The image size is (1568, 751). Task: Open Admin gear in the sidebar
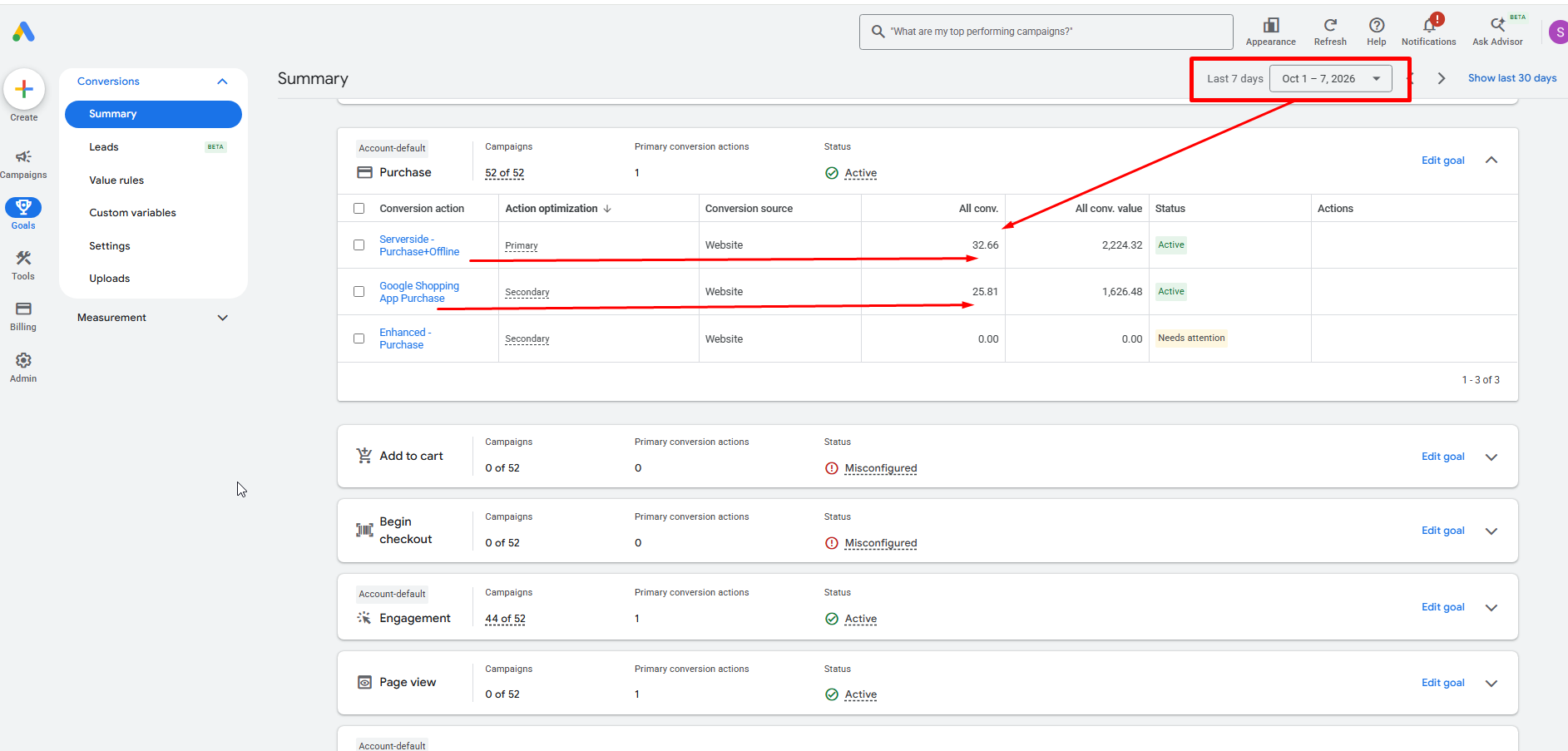23,367
